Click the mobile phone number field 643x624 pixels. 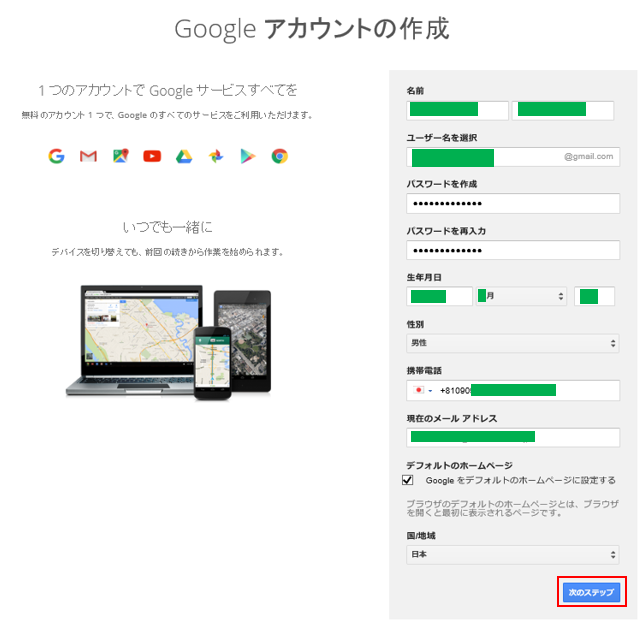coord(513,390)
